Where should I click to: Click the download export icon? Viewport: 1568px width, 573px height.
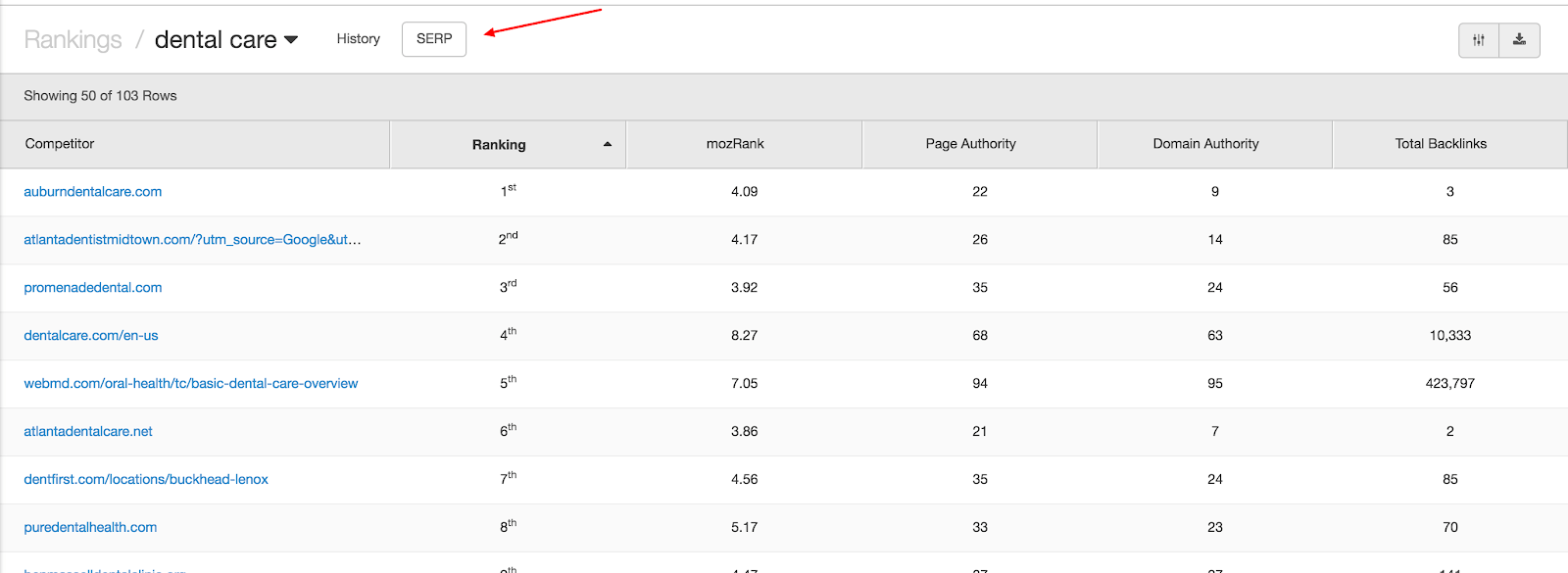point(1519,40)
